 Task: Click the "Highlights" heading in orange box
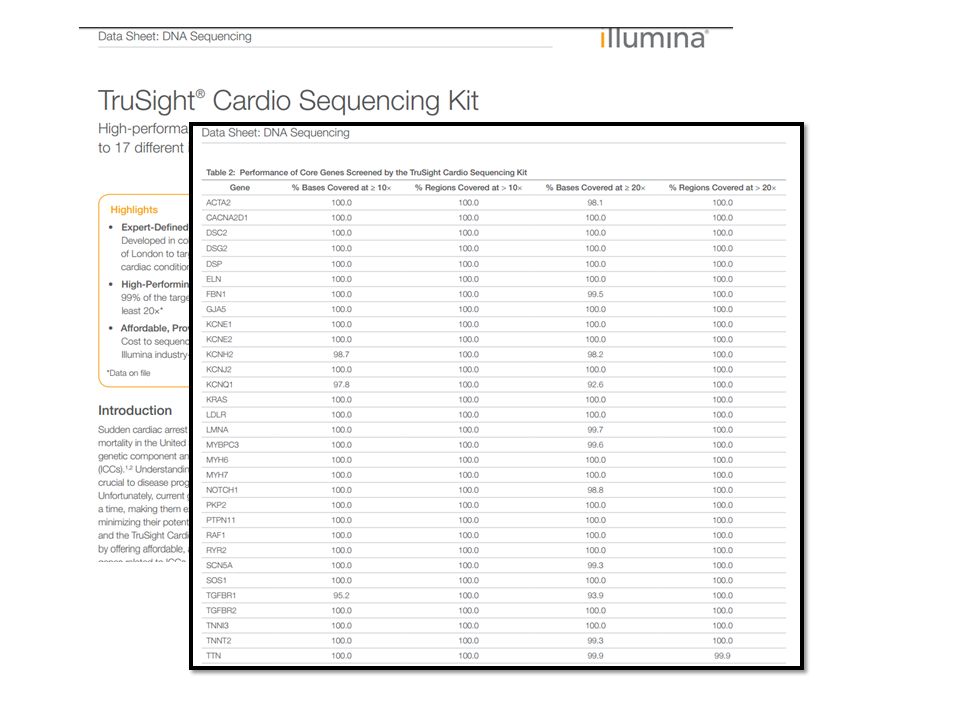(134, 209)
